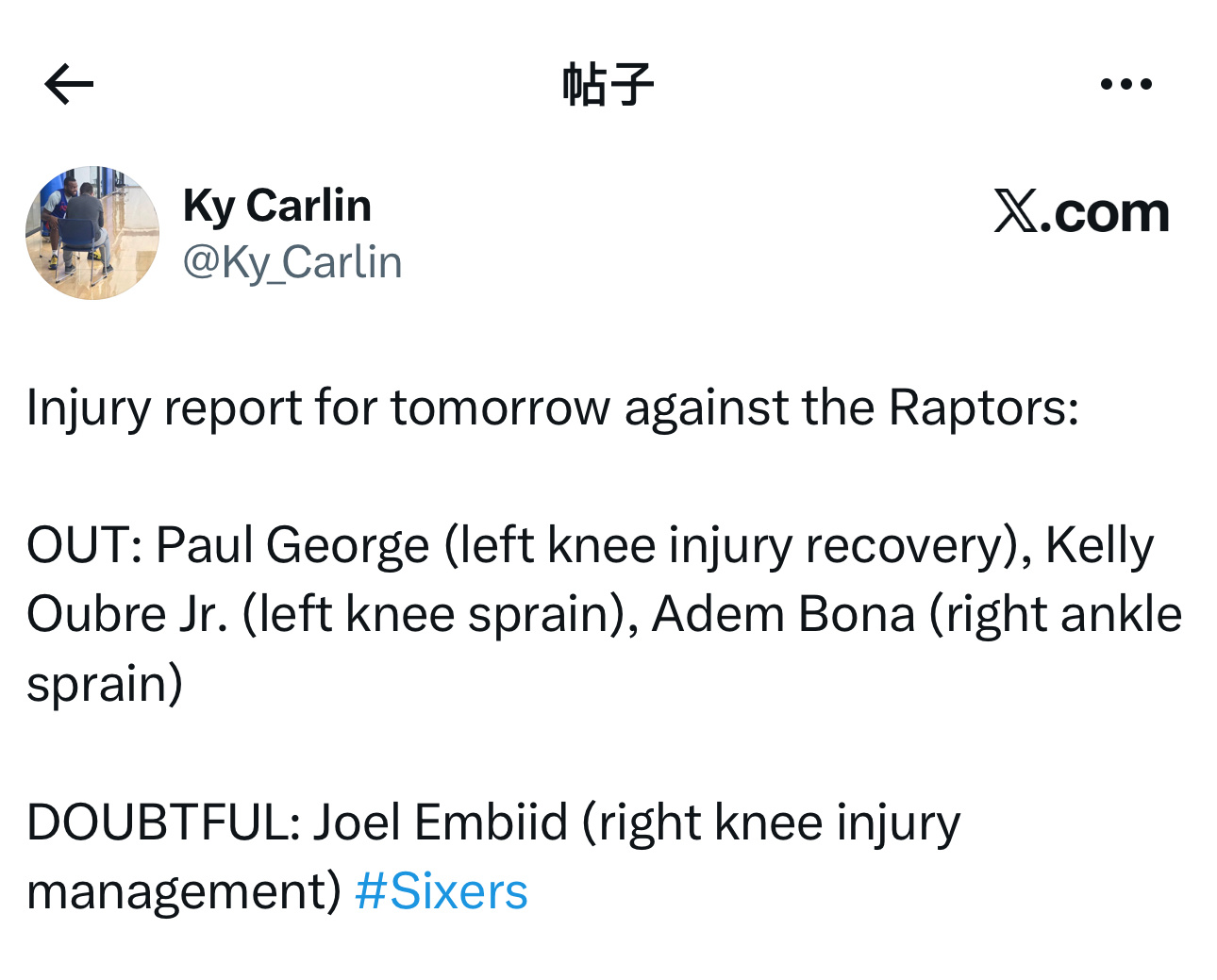
Task: Open the @Ky_Carlin handle link
Action: [x=292, y=262]
